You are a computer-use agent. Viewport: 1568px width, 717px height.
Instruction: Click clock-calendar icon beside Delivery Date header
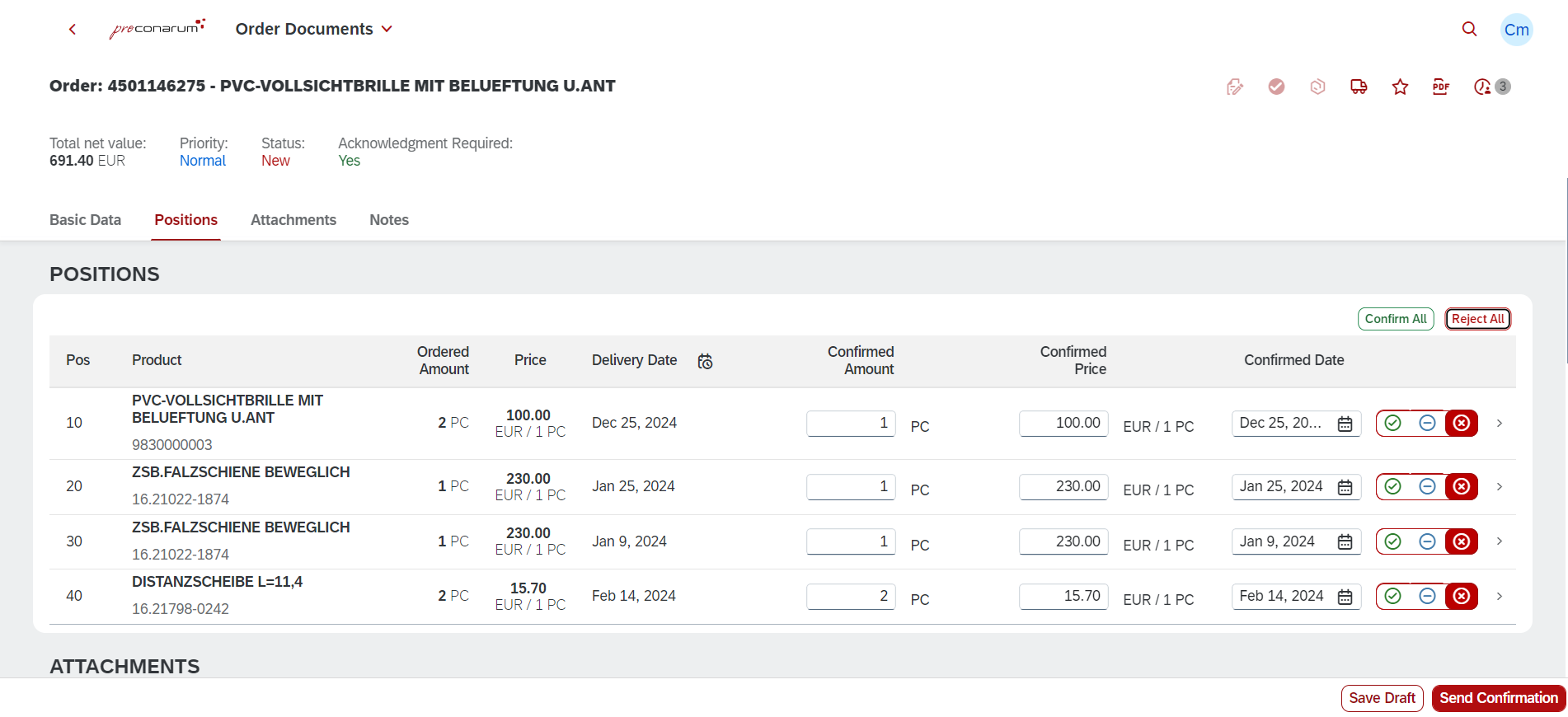coord(705,361)
